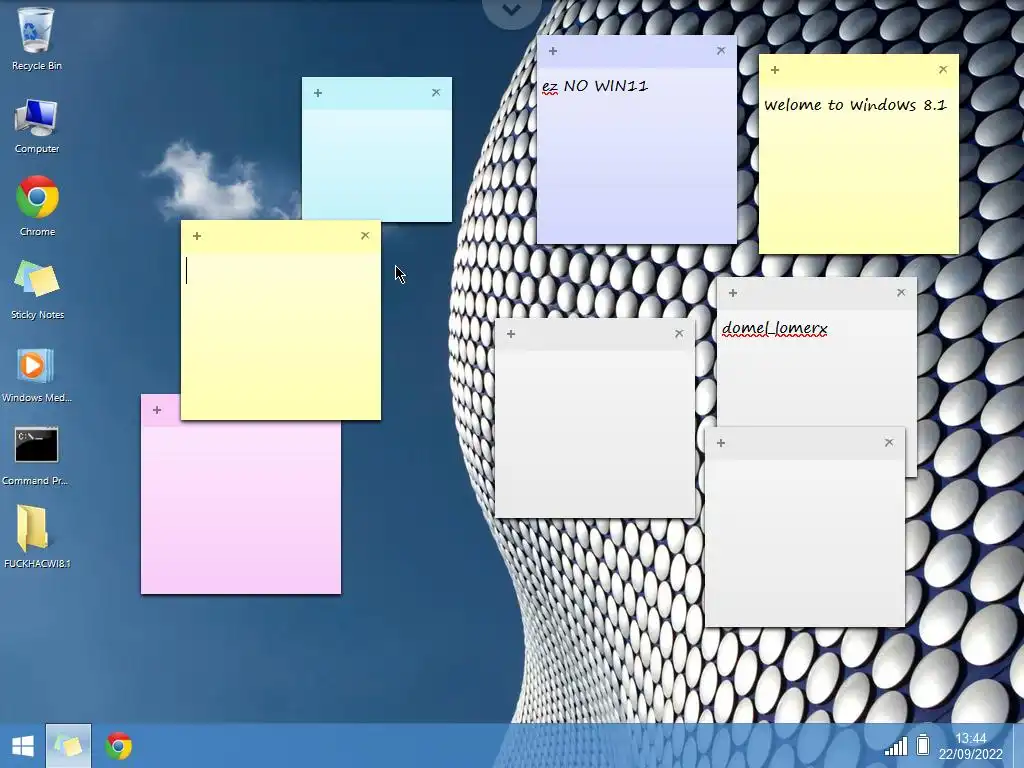1024x768 pixels.
Task: Add a new note from the 'welome to windows 8.1' note
Action: tap(775, 70)
